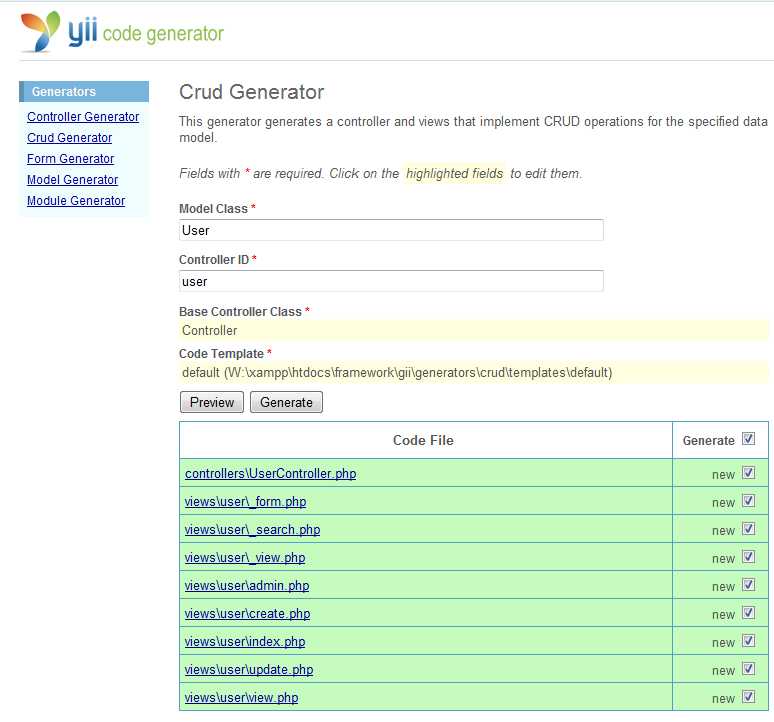Click the Crud Generator page heading

click(251, 92)
